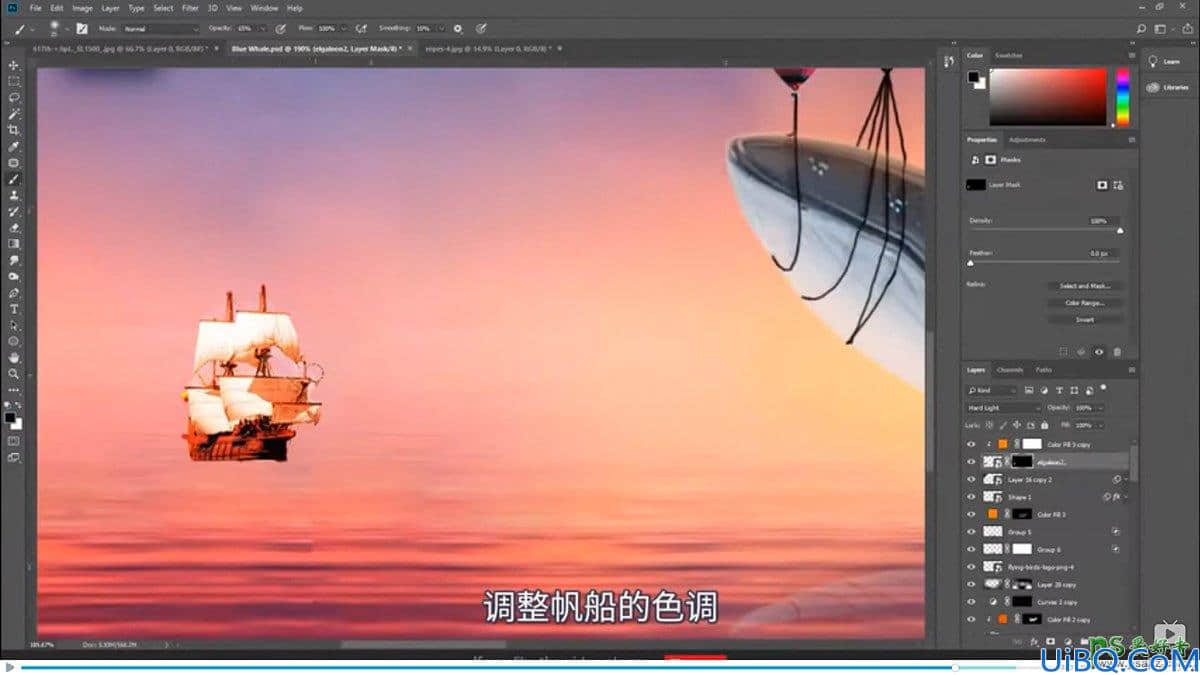Open the layer Fill percentage dropdown
This screenshot has width=1200, height=675.
click(1101, 425)
